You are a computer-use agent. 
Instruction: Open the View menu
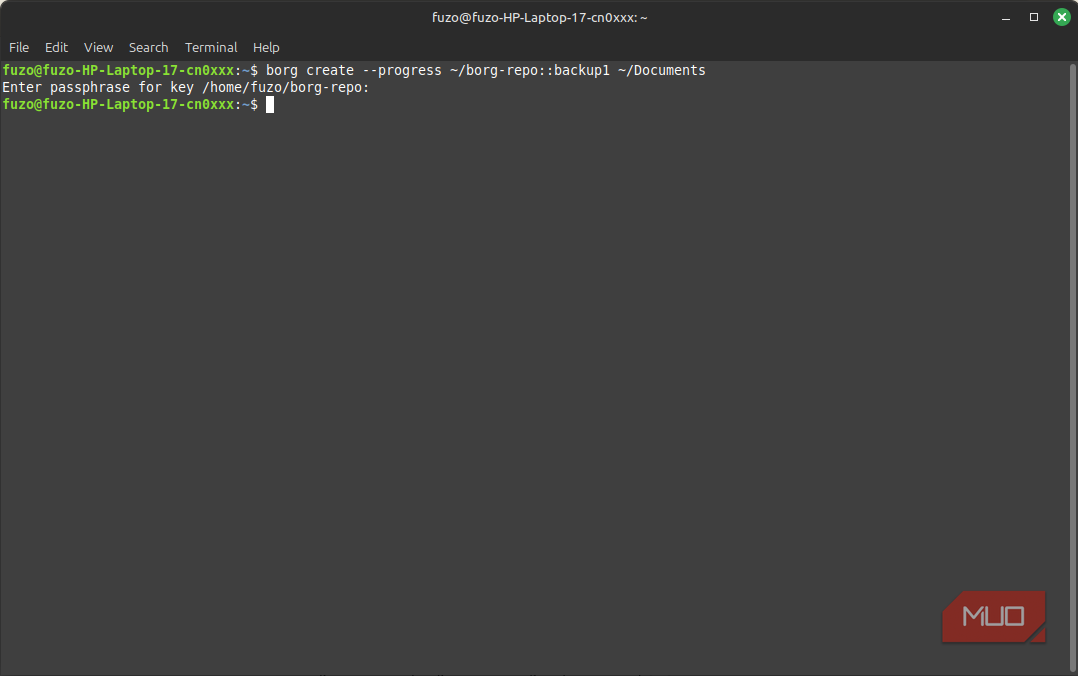(98, 47)
